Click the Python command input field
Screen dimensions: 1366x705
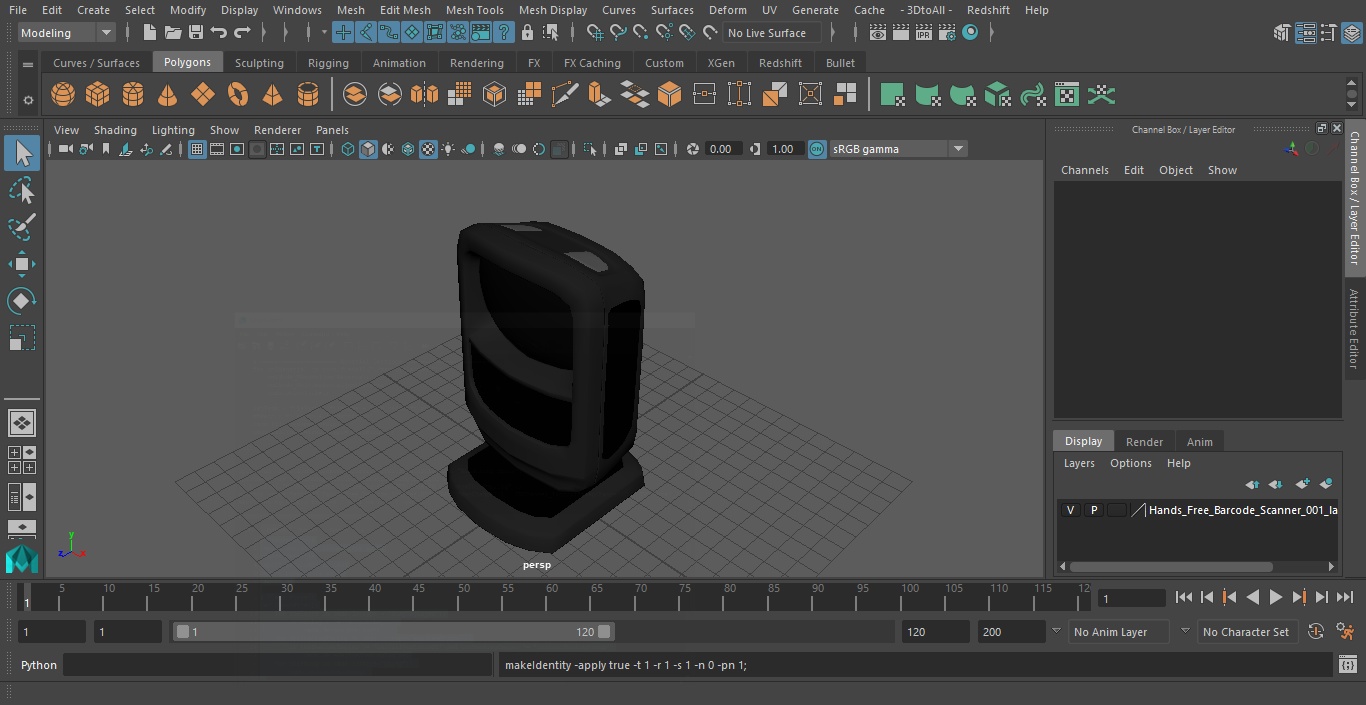[277, 665]
